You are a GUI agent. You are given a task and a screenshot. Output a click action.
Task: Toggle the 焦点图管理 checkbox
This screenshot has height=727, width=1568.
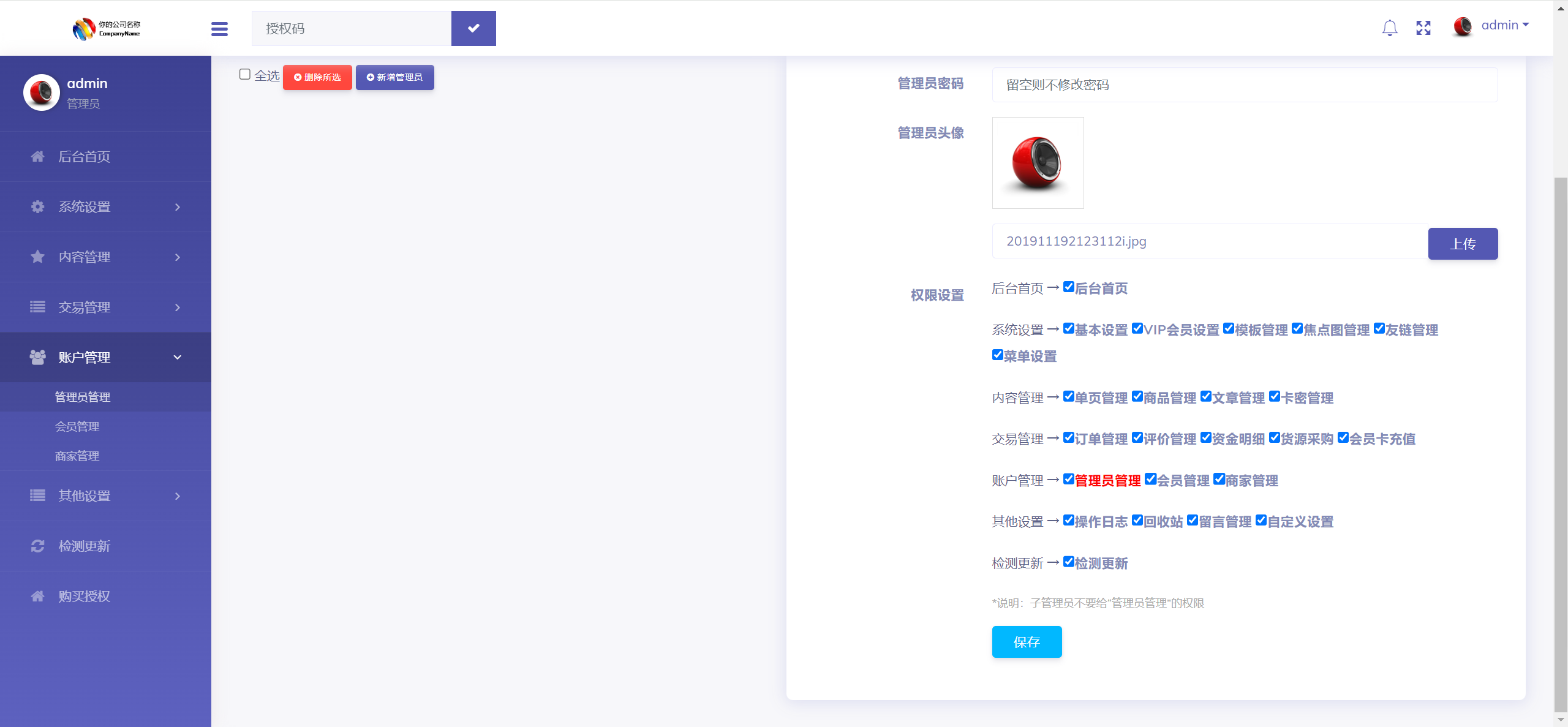click(1297, 328)
